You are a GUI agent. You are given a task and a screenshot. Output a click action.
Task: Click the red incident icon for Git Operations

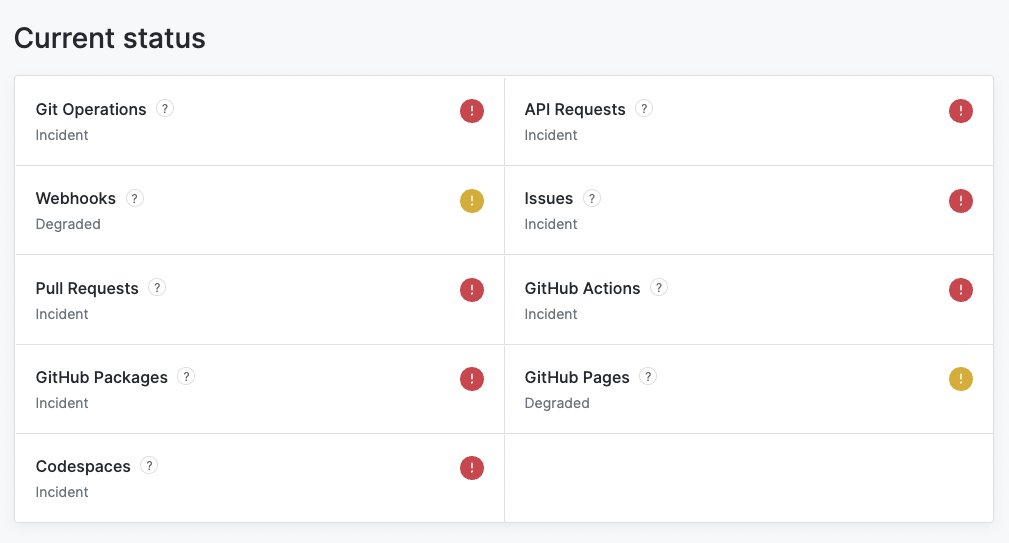pyautogui.click(x=472, y=111)
